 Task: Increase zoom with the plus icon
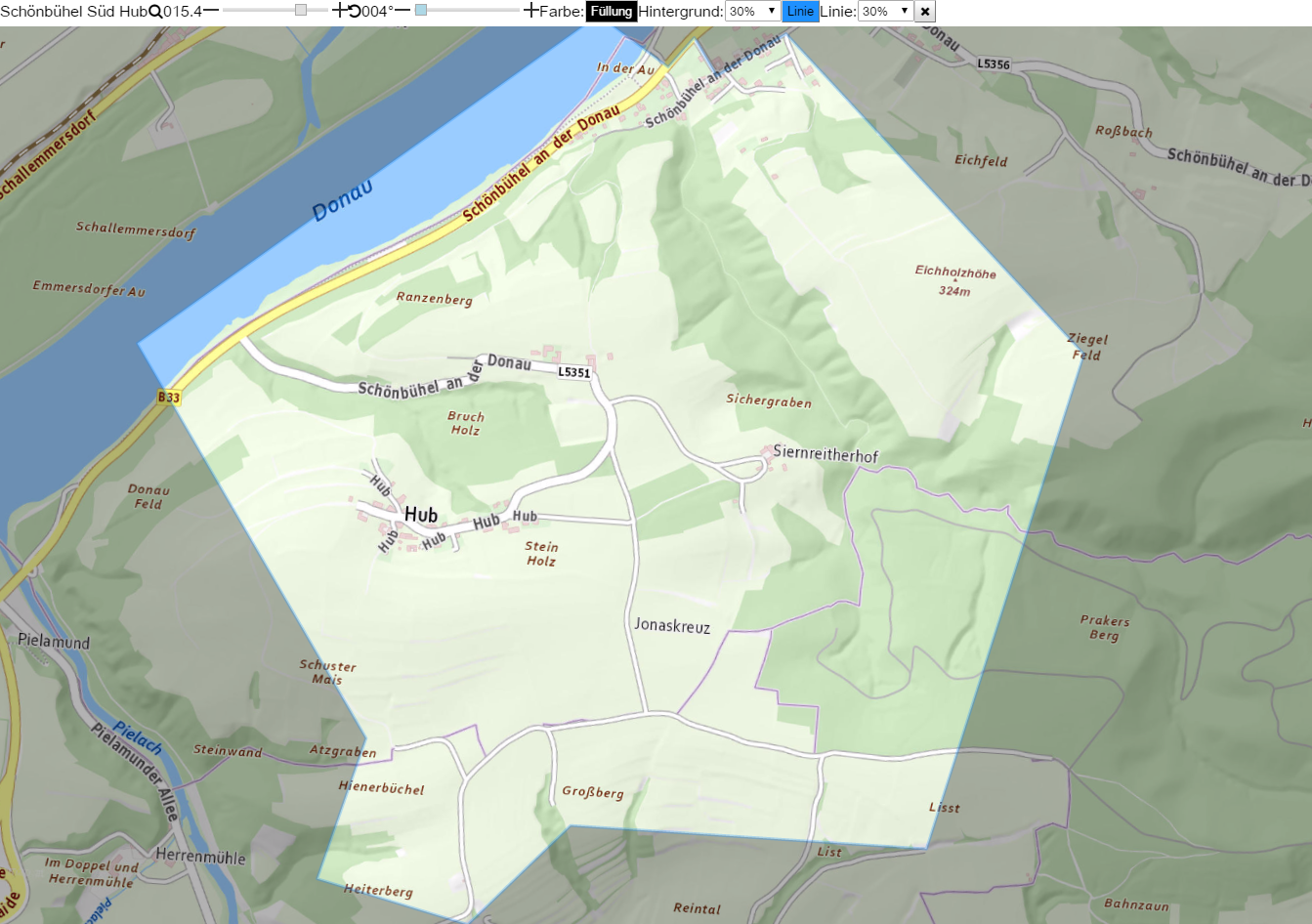tap(339, 11)
